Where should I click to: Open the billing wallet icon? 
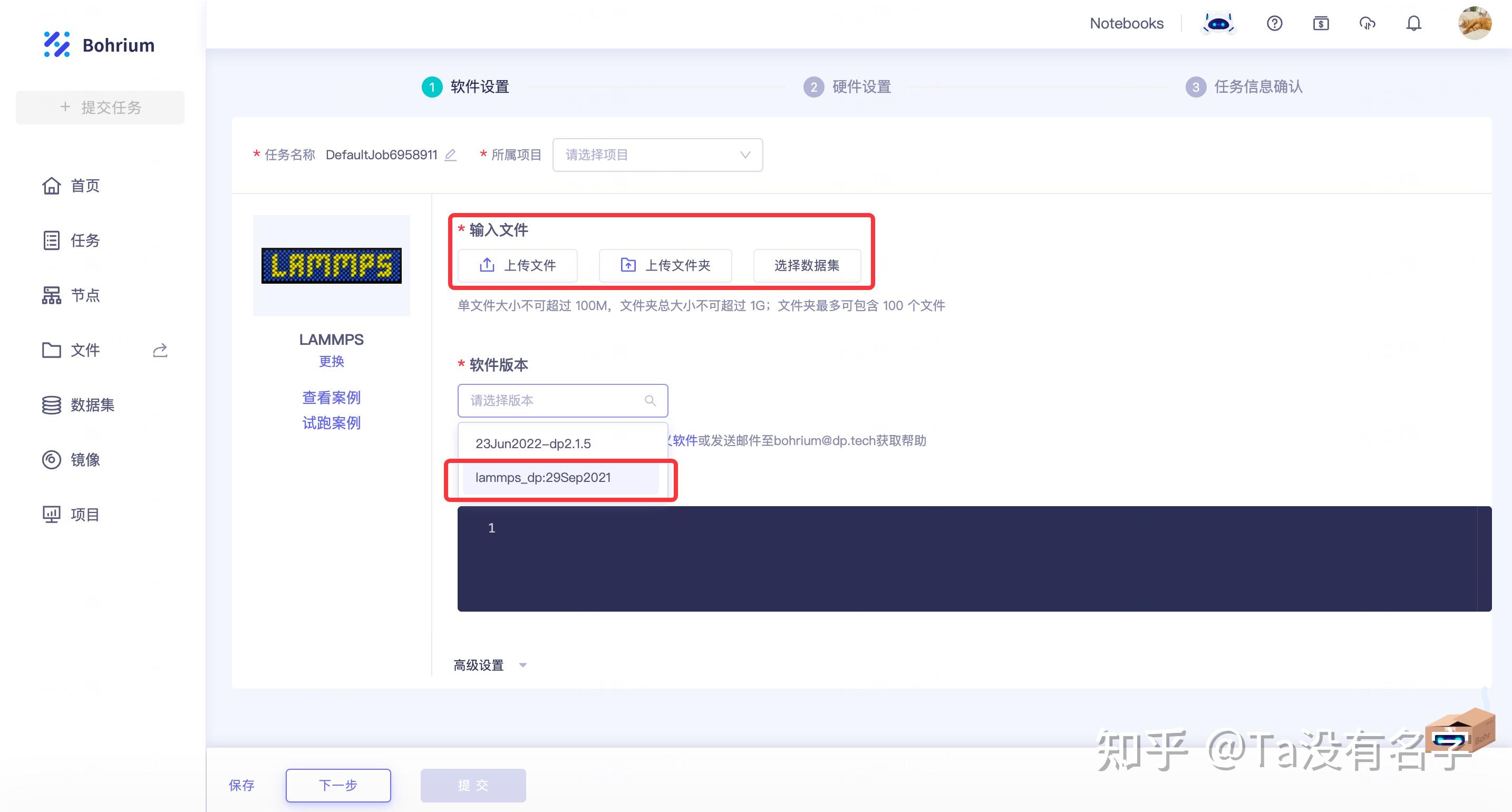(x=1321, y=23)
